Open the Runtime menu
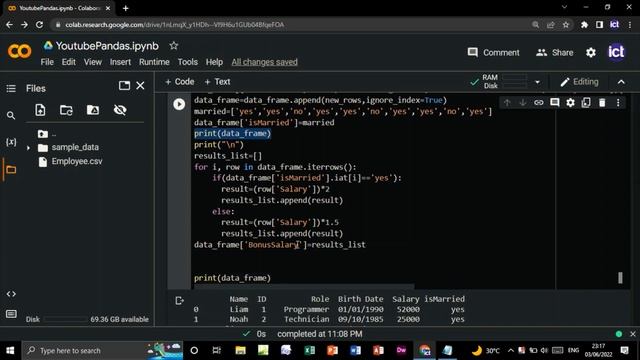640x360 pixels. tap(154, 62)
